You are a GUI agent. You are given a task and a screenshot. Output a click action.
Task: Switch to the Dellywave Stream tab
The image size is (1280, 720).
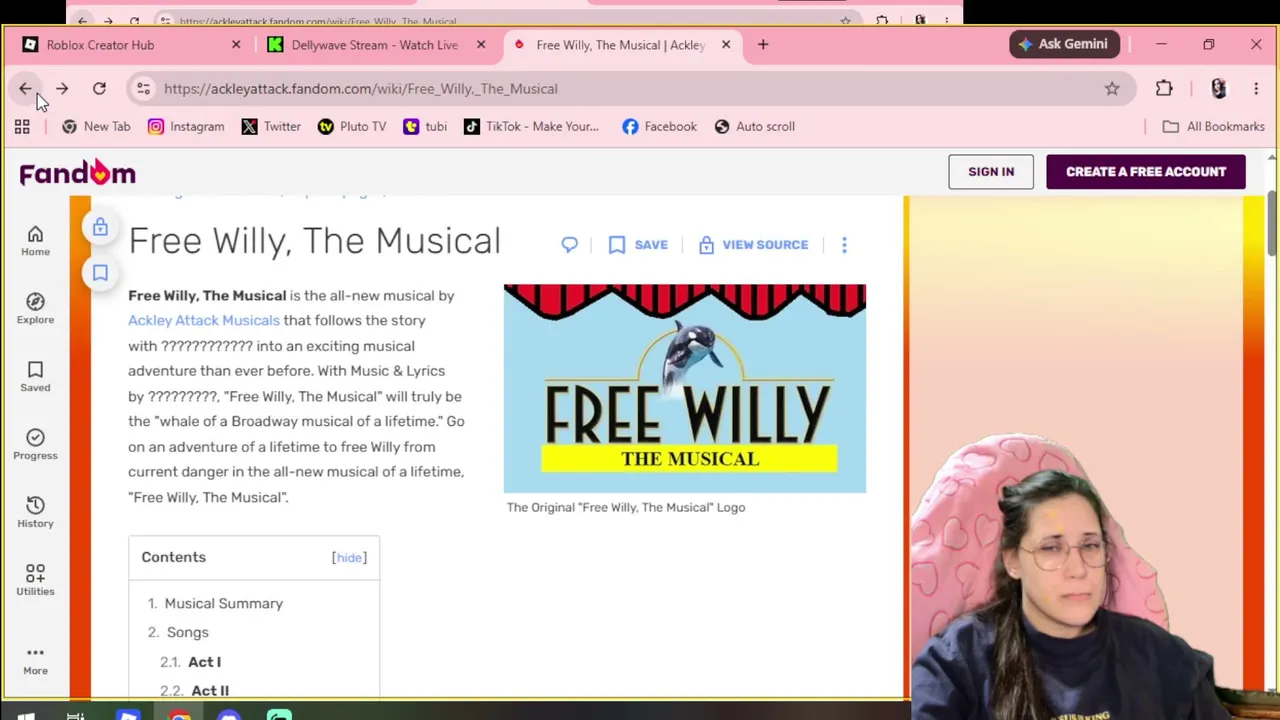(374, 45)
